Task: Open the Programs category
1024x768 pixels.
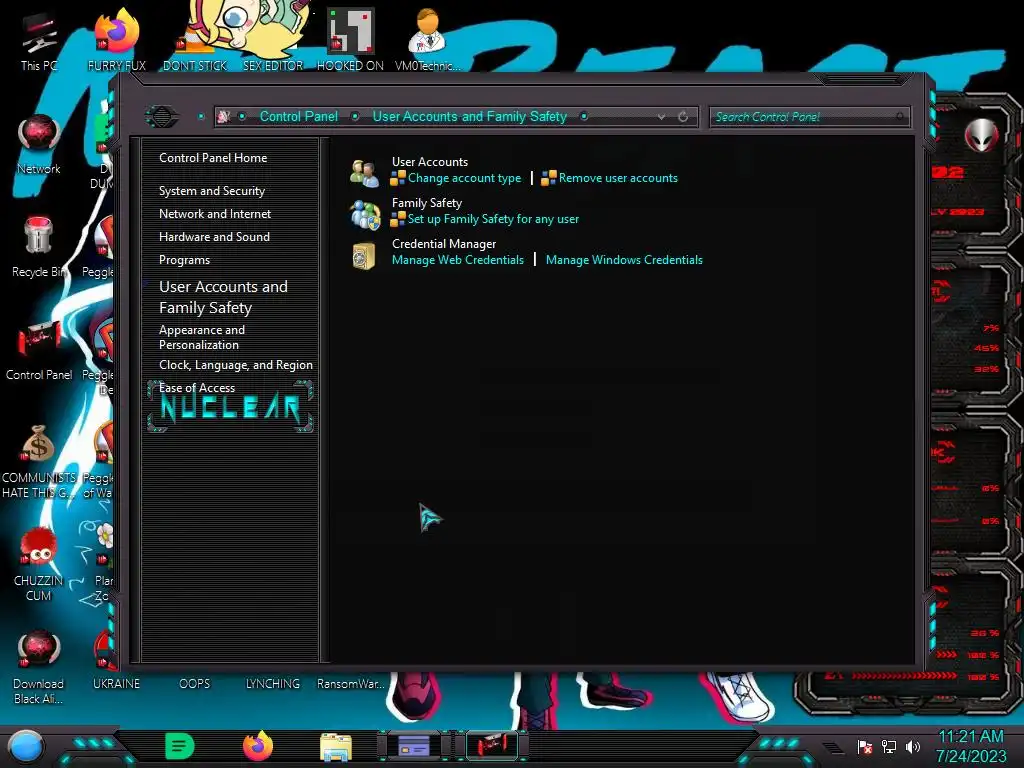Action: (x=184, y=260)
